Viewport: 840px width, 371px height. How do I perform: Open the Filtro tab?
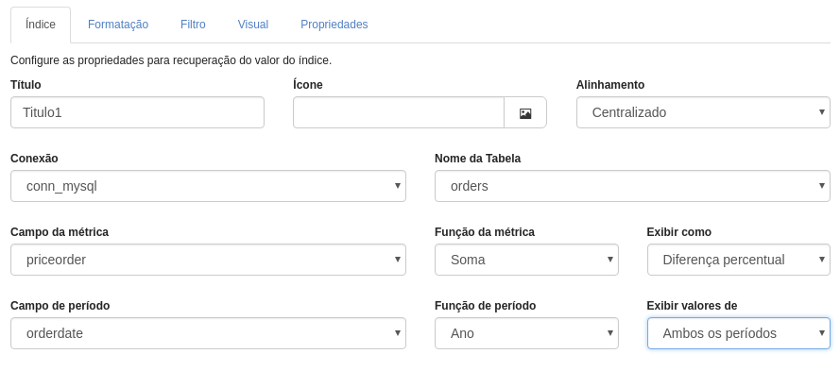coord(193,25)
